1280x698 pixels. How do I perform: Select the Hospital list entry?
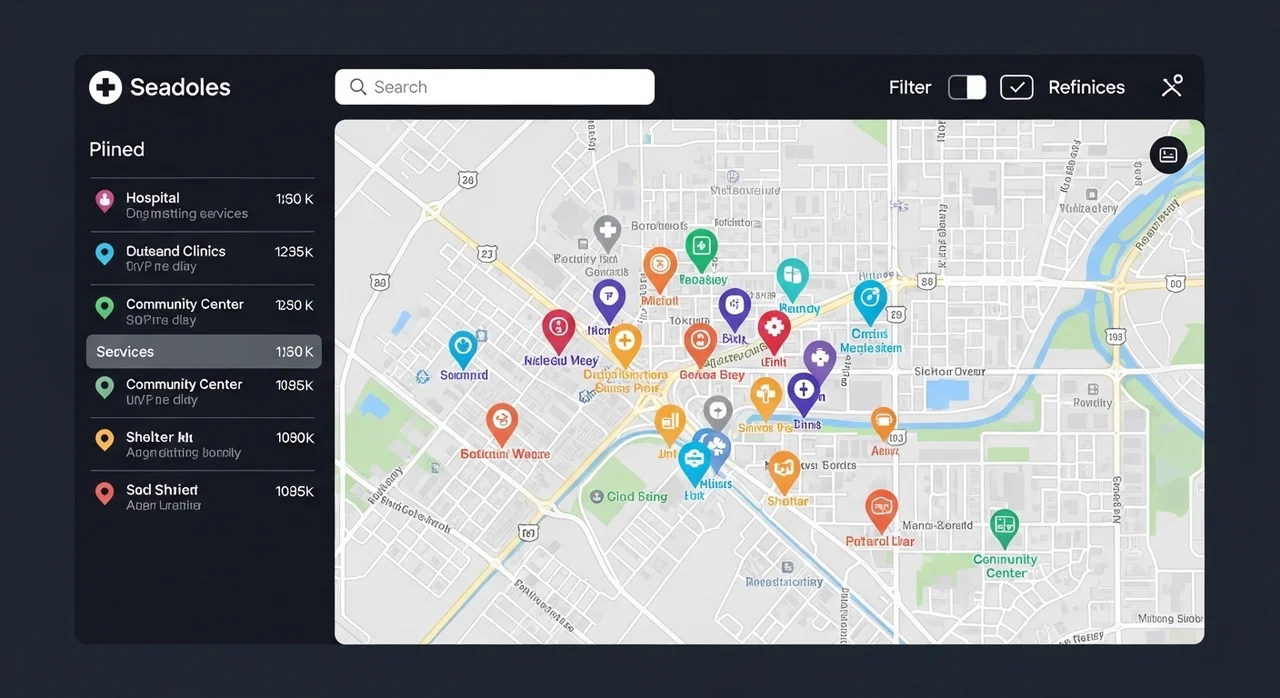pos(204,205)
